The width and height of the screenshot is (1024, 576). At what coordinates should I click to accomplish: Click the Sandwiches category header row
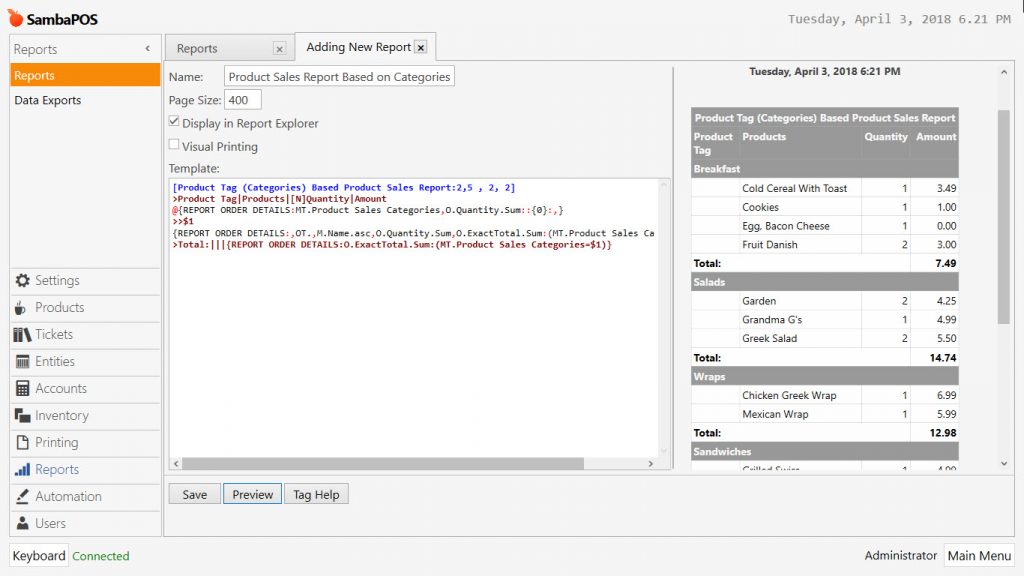[825, 452]
